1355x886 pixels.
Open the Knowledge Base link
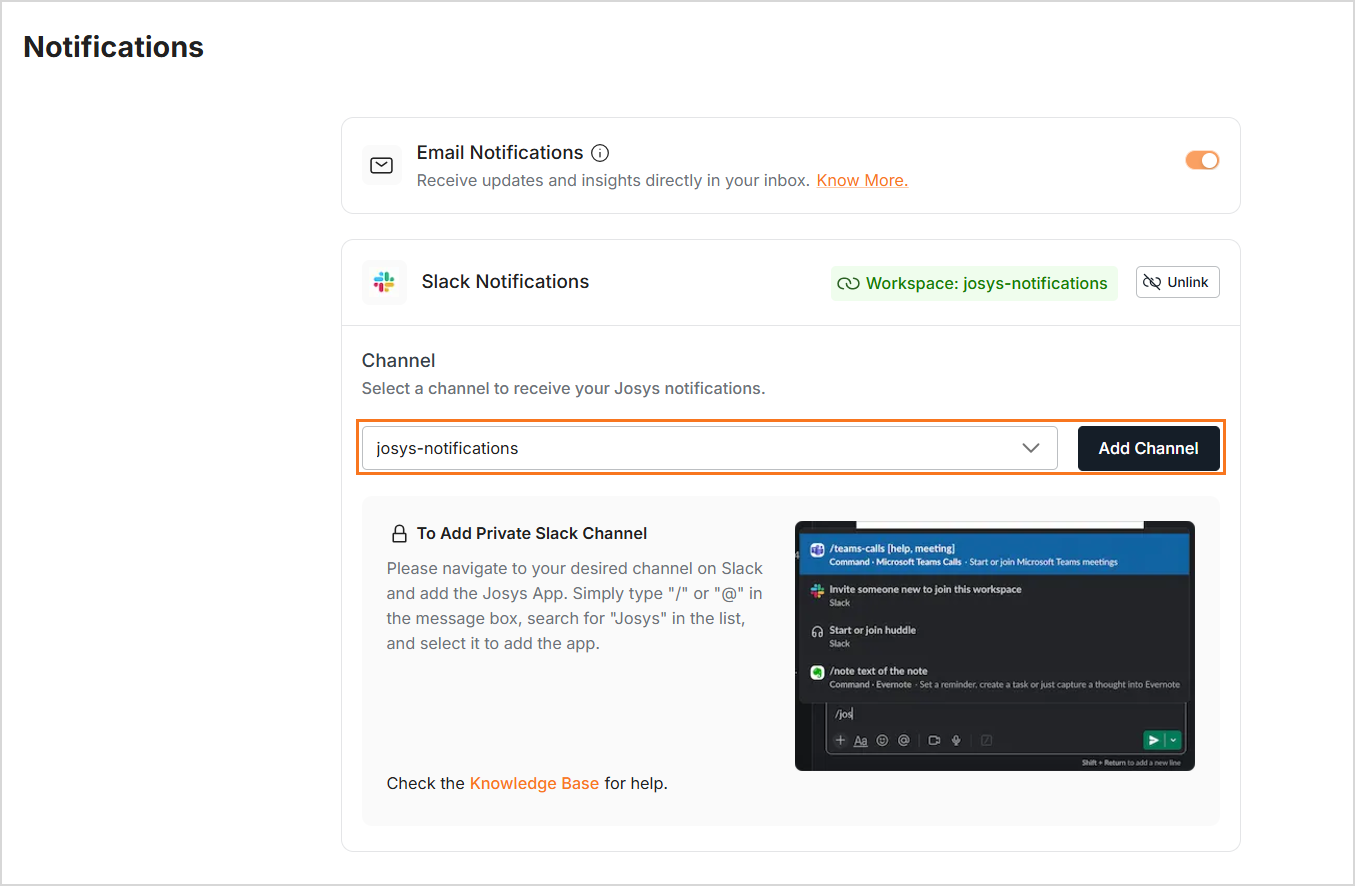tap(534, 784)
